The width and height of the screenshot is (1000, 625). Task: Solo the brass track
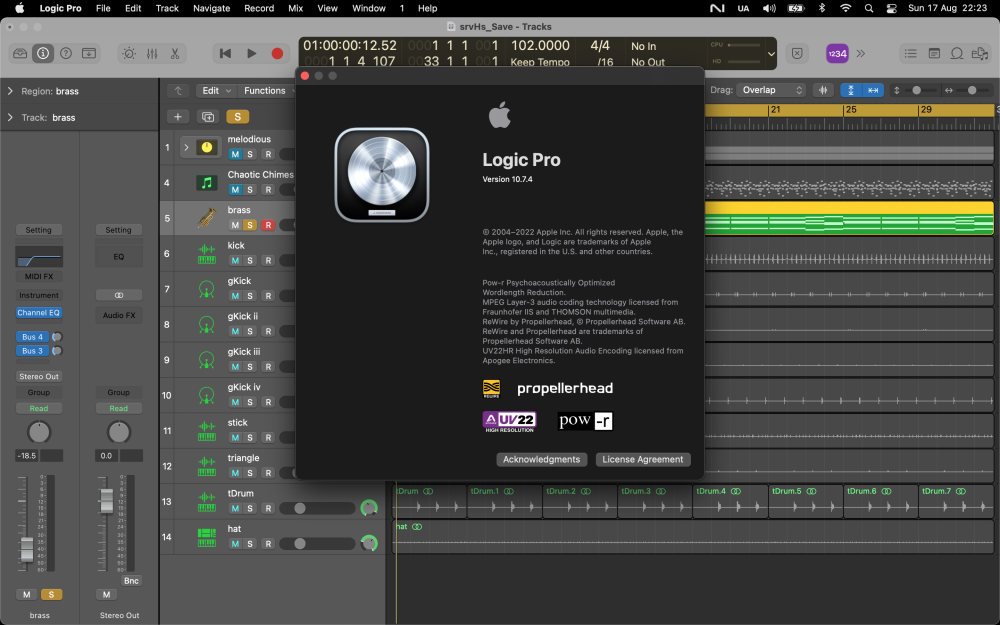[x=250, y=225]
